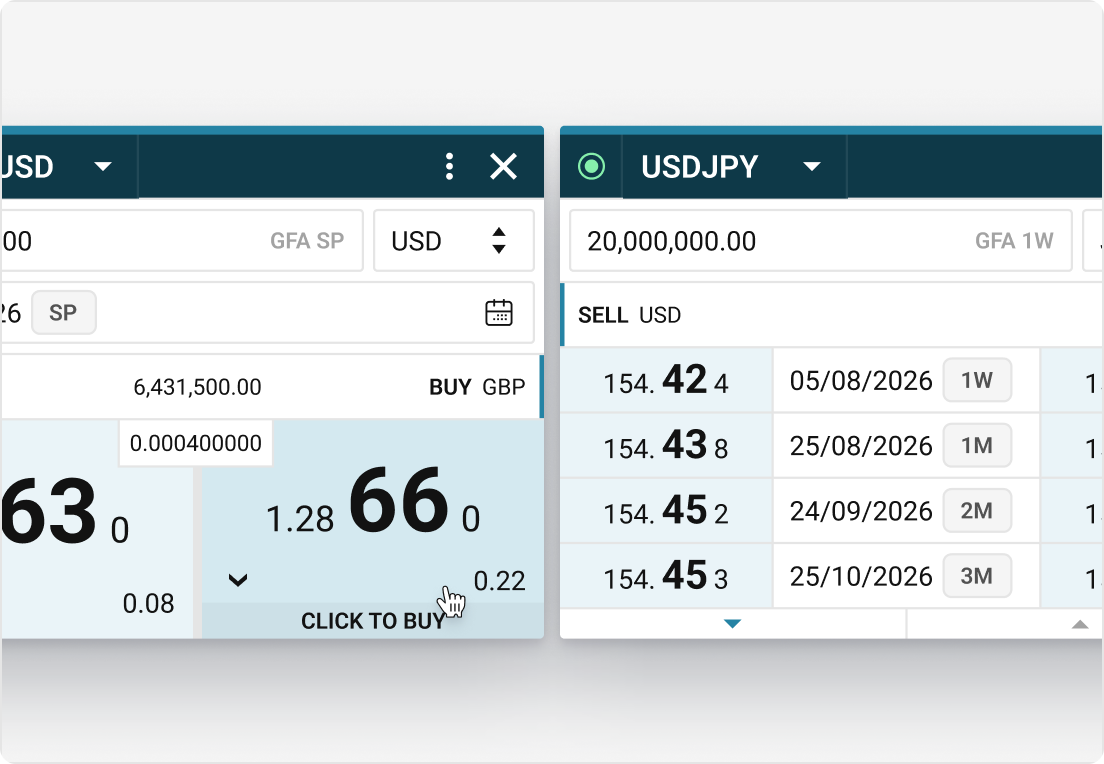Click the 6,431,500.00 amount
The width and height of the screenshot is (1104, 764).
197,387
